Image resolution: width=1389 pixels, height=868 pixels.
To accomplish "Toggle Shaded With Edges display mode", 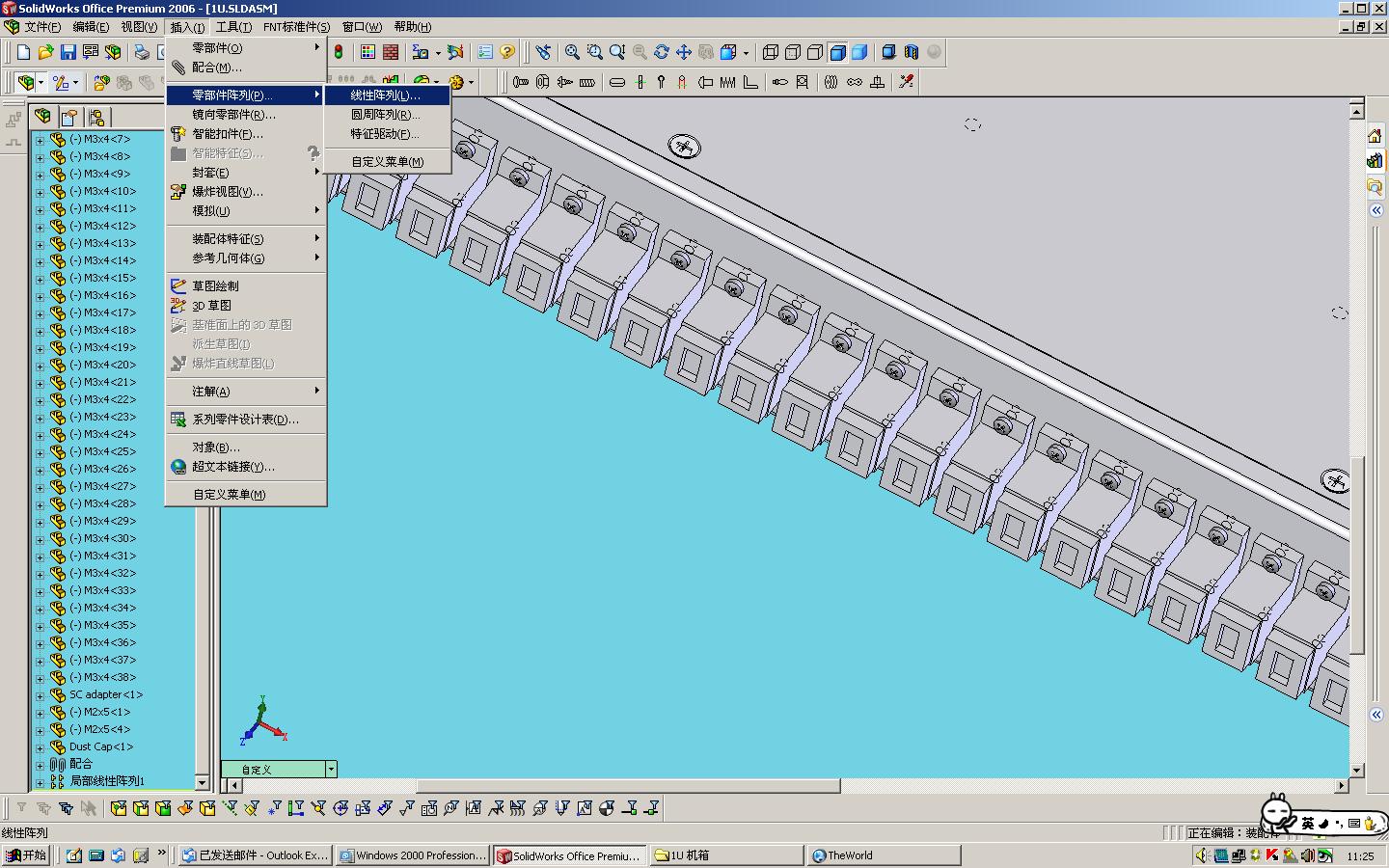I will pyautogui.click(x=837, y=52).
